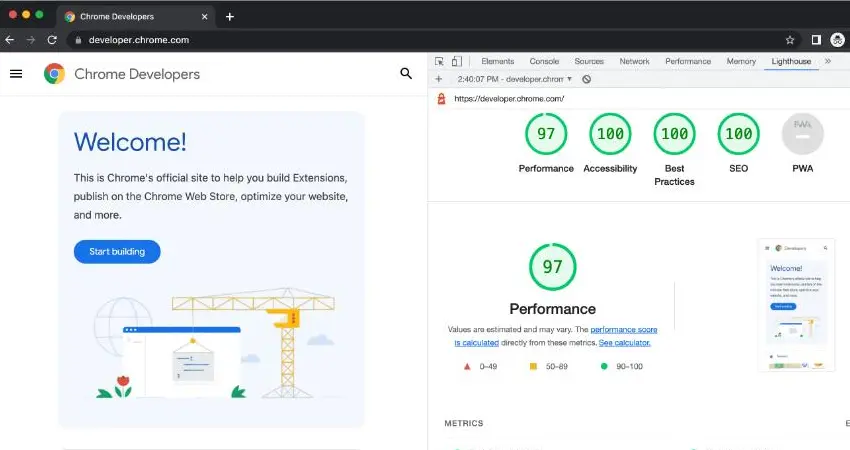Click the 50–89 orange legend entry
Screen dimensions: 850x450
coord(549,367)
